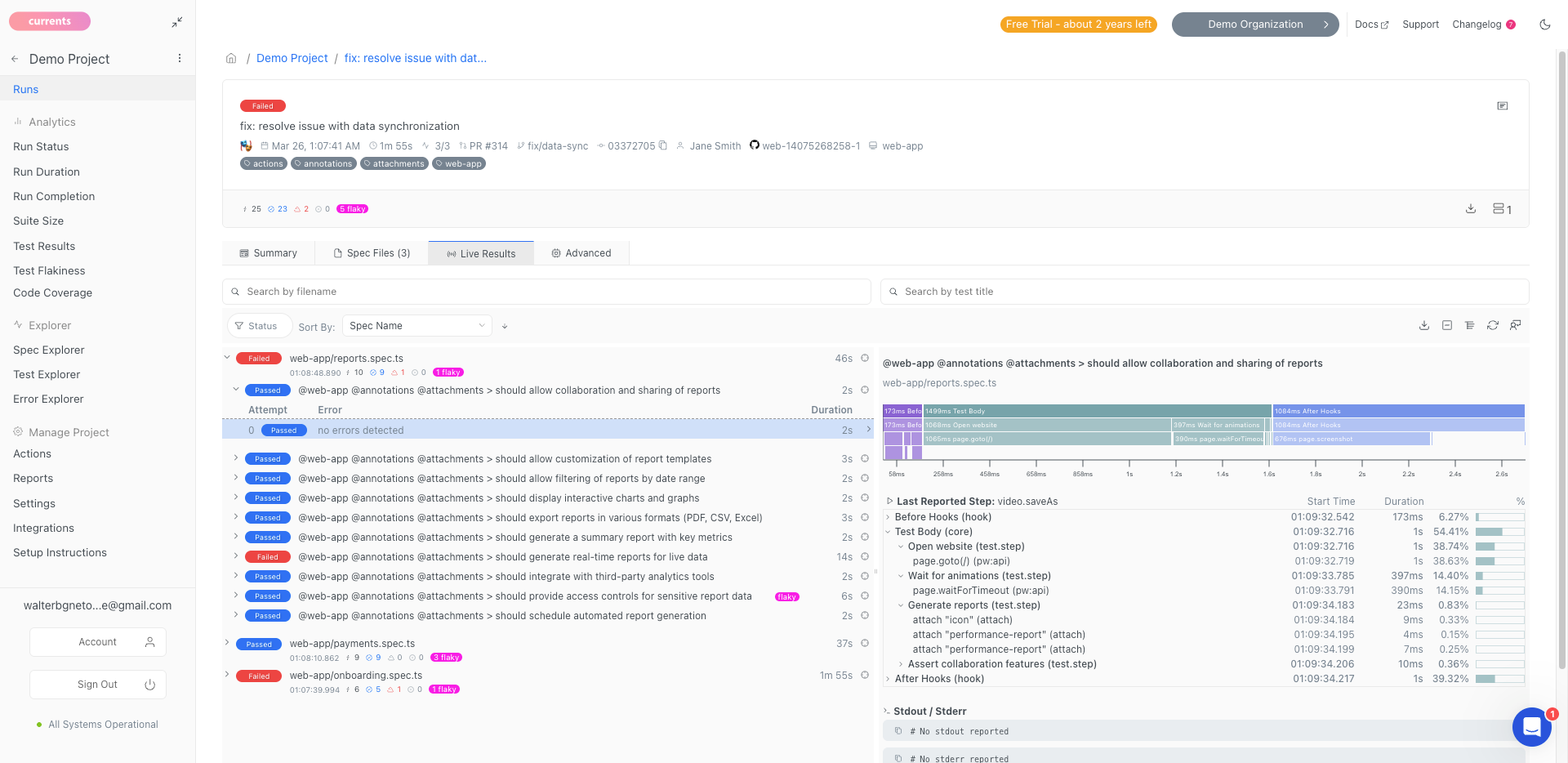Click the Search by test title field
The height and width of the screenshot is (763, 1568).
pos(1205,292)
